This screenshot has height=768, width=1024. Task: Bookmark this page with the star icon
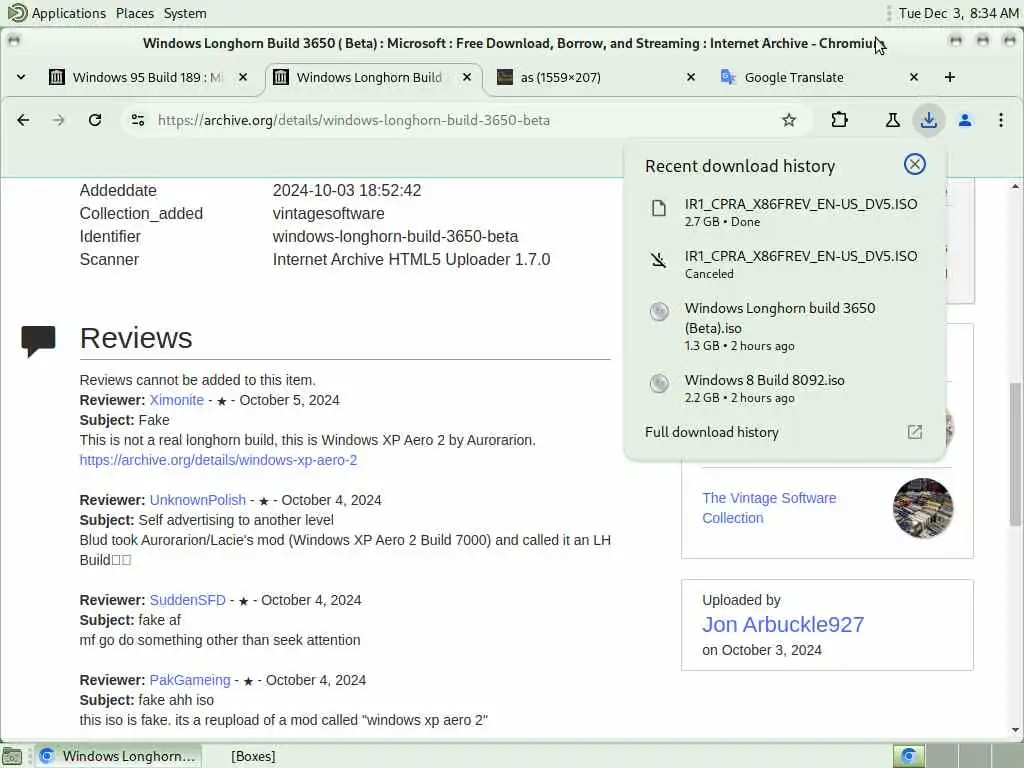(x=789, y=120)
